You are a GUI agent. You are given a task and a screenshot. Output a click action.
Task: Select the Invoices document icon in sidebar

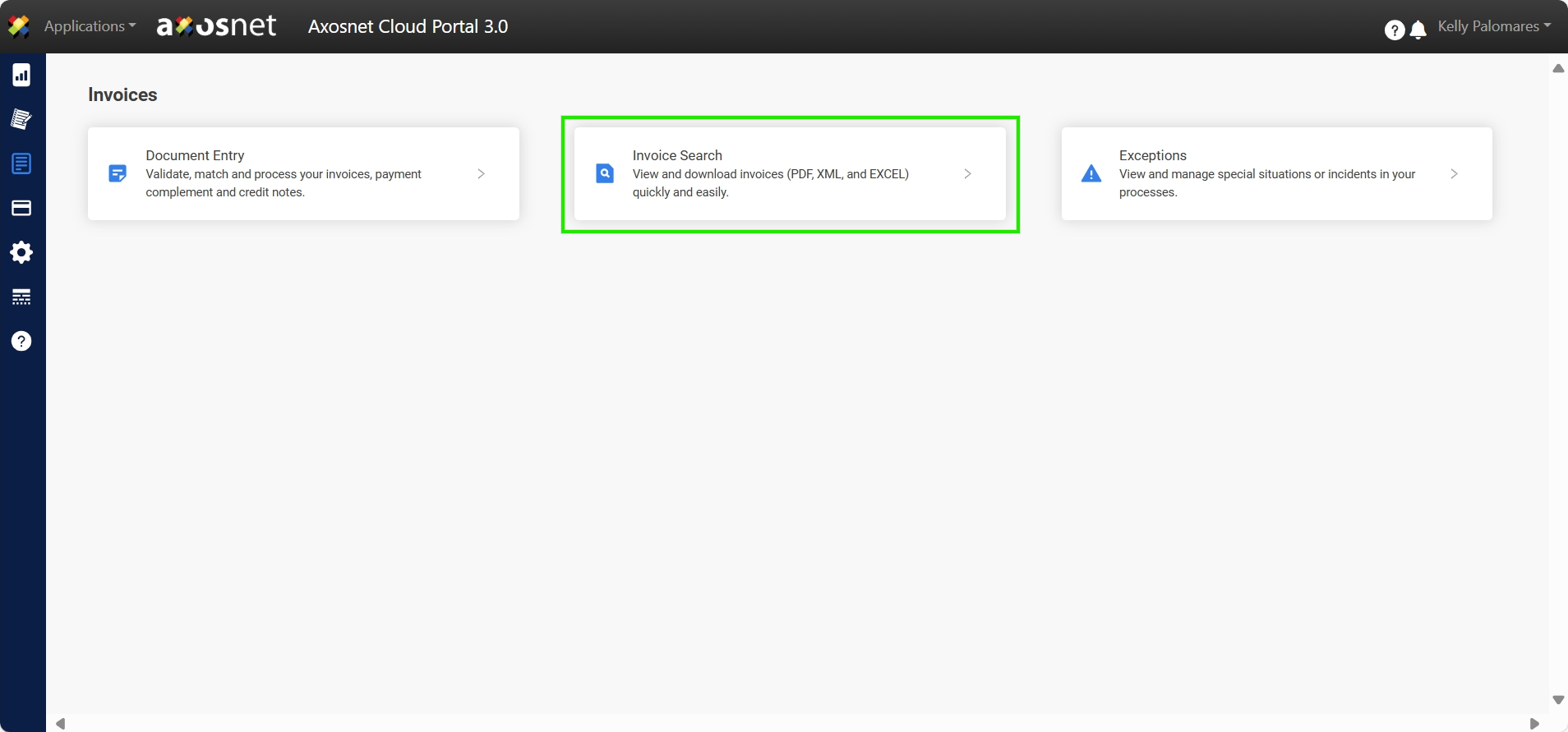(x=21, y=163)
